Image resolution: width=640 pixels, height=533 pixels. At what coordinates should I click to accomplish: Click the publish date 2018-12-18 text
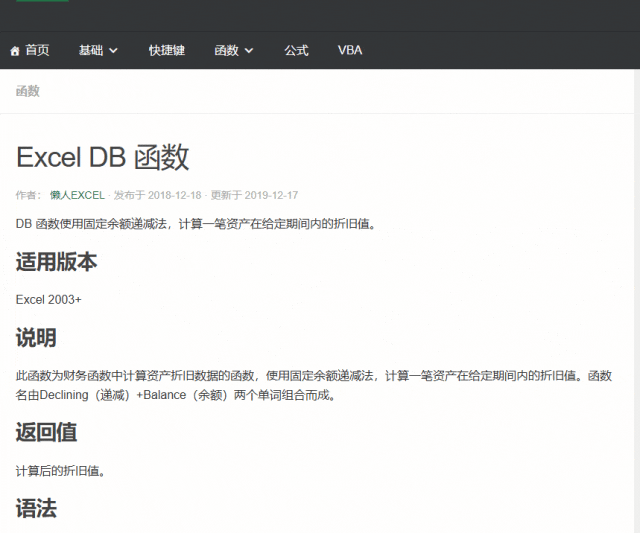[175, 195]
